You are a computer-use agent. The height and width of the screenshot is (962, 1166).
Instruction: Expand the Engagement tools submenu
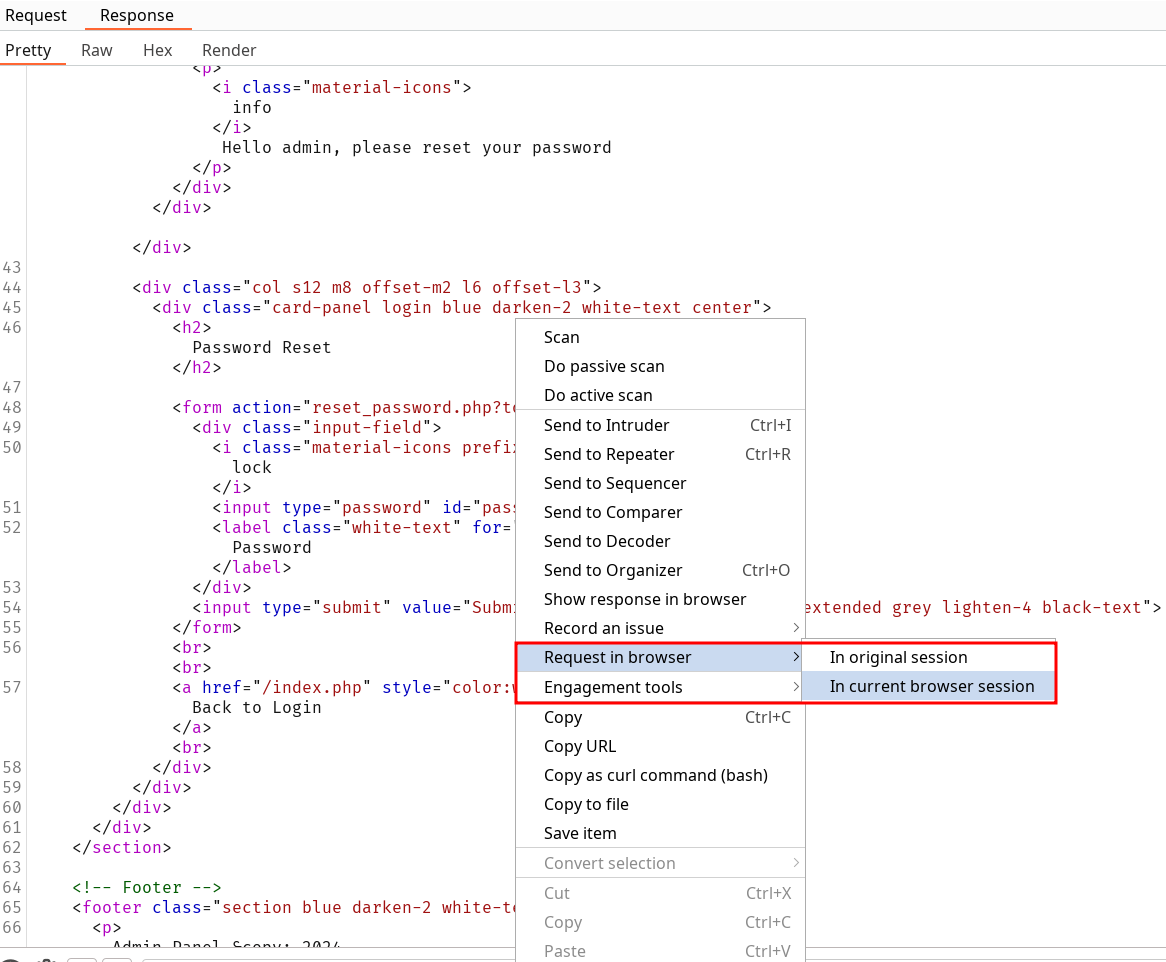click(613, 688)
